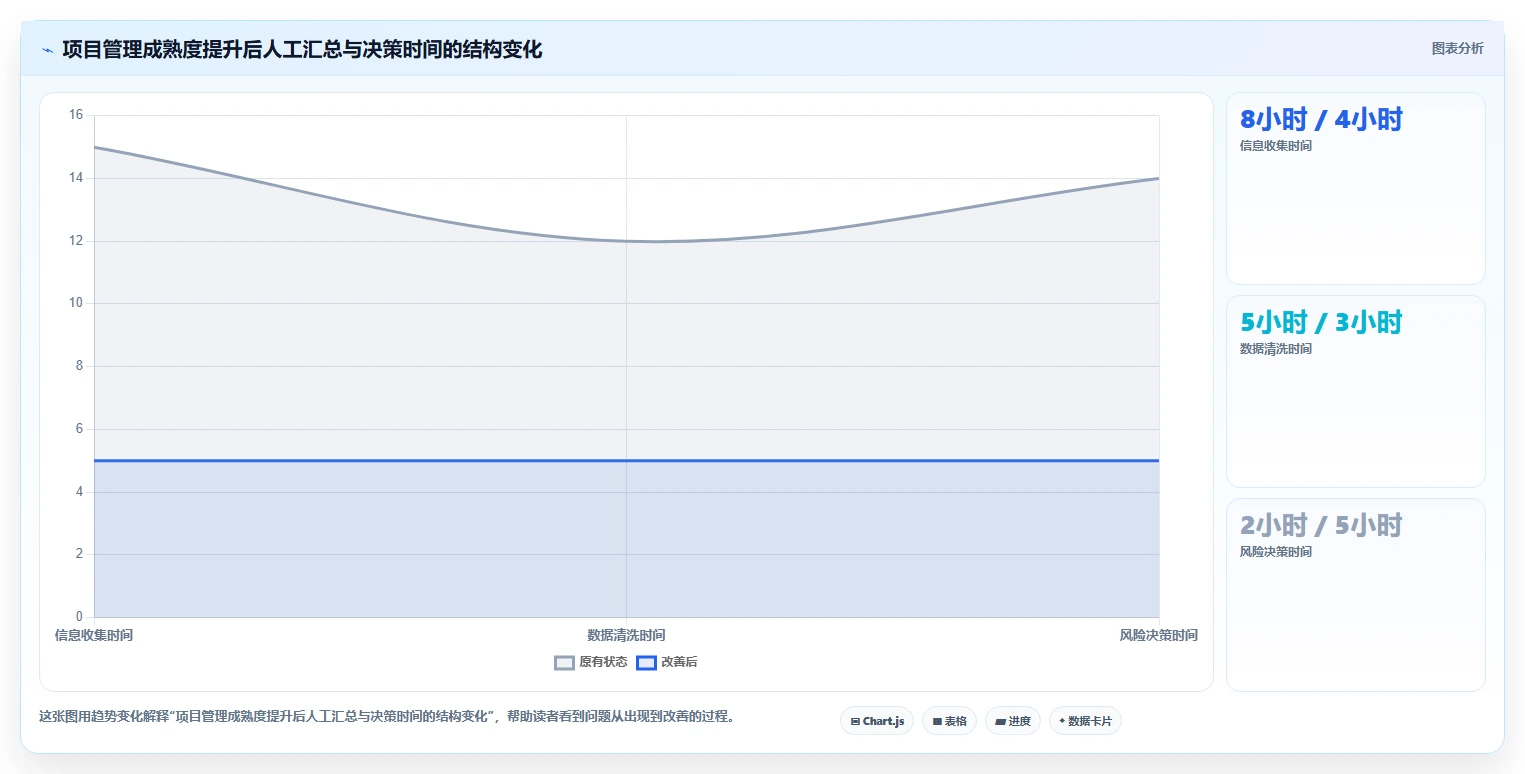Toggle the 原有状态 legend item
Image resolution: width=1525 pixels, height=774 pixels.
click(591, 662)
